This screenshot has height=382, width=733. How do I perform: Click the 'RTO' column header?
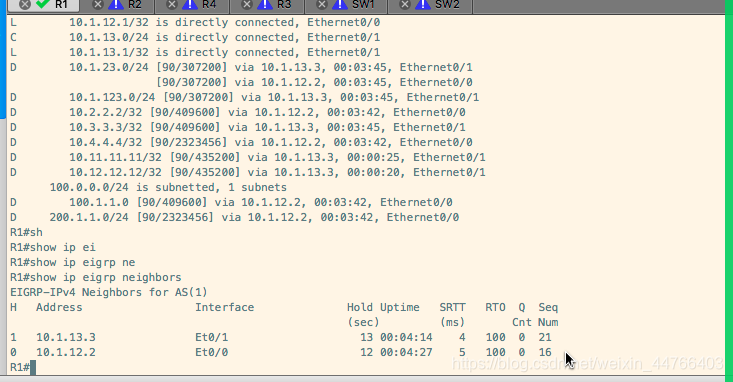coord(496,307)
